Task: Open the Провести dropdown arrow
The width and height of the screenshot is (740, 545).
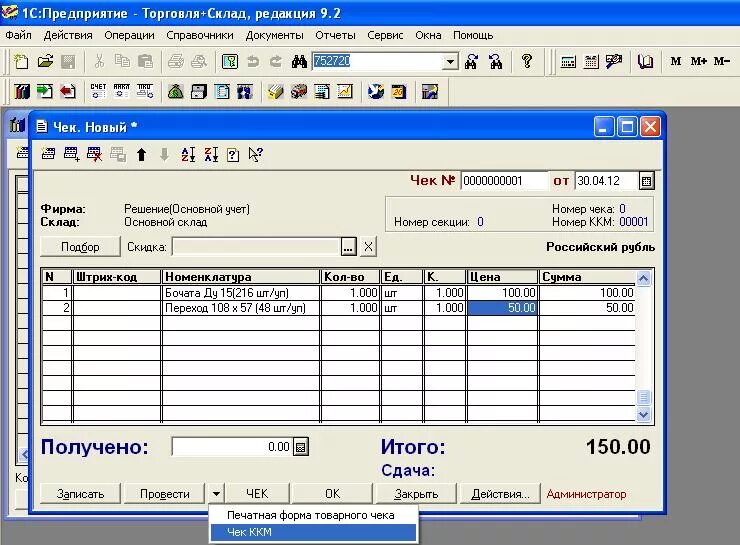Action: tap(216, 494)
